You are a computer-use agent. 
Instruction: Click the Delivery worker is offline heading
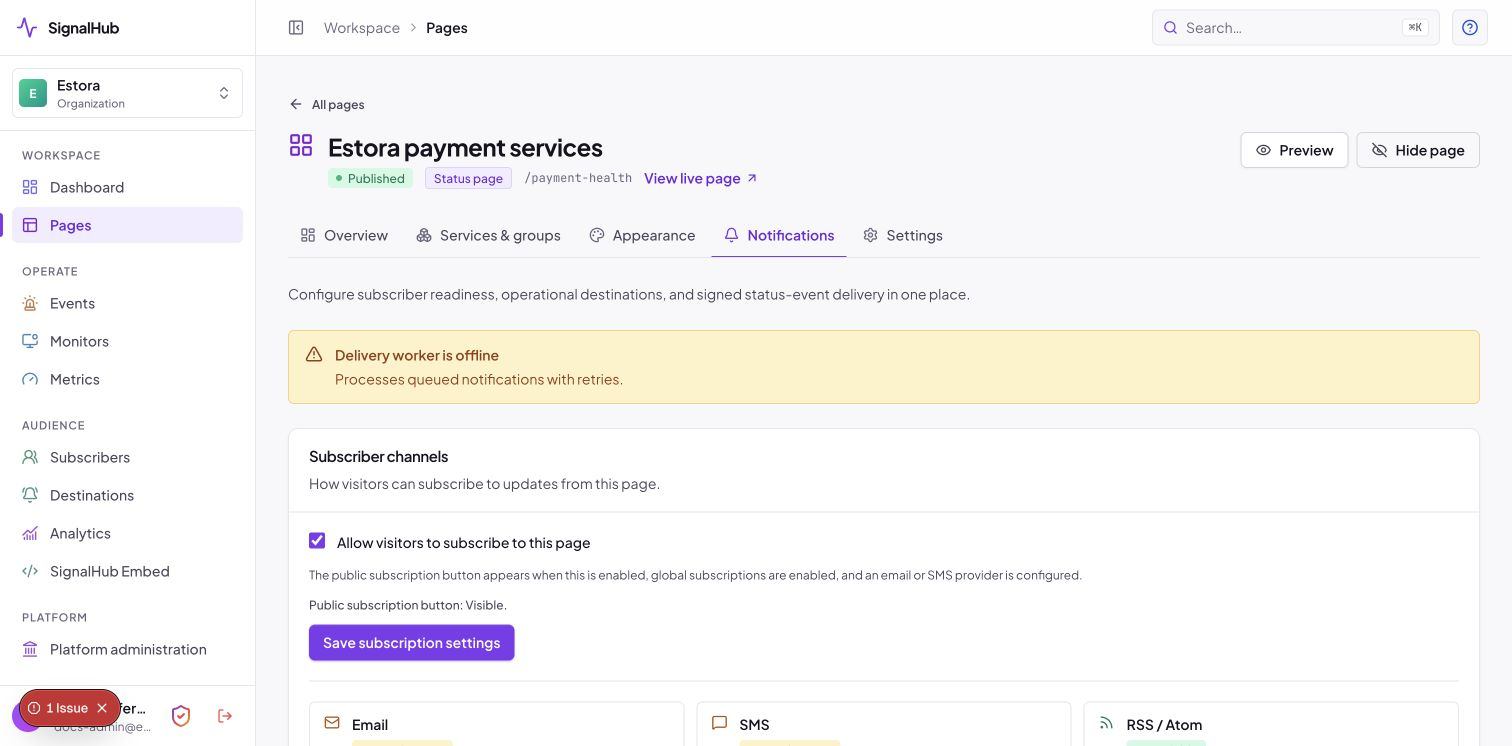tap(417, 355)
